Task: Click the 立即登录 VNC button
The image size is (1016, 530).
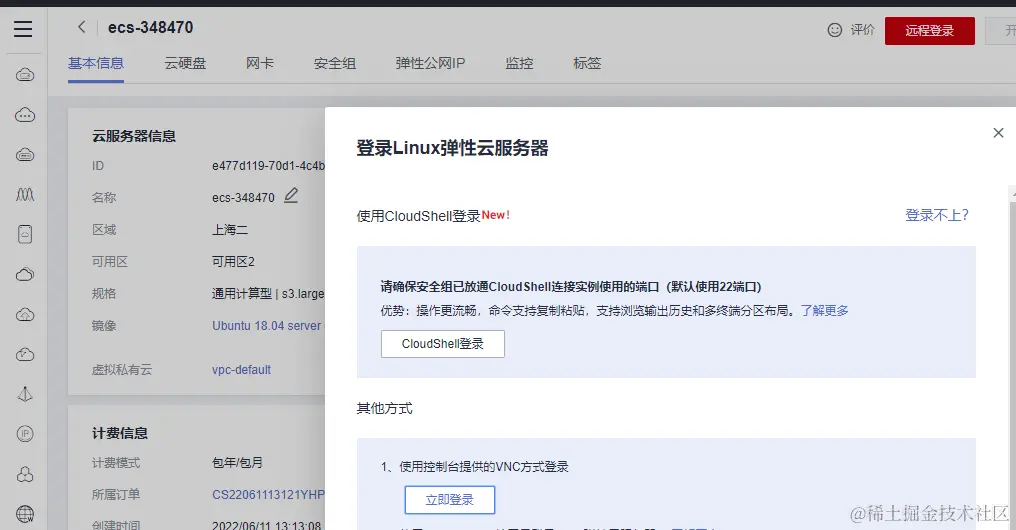Action: 450,500
